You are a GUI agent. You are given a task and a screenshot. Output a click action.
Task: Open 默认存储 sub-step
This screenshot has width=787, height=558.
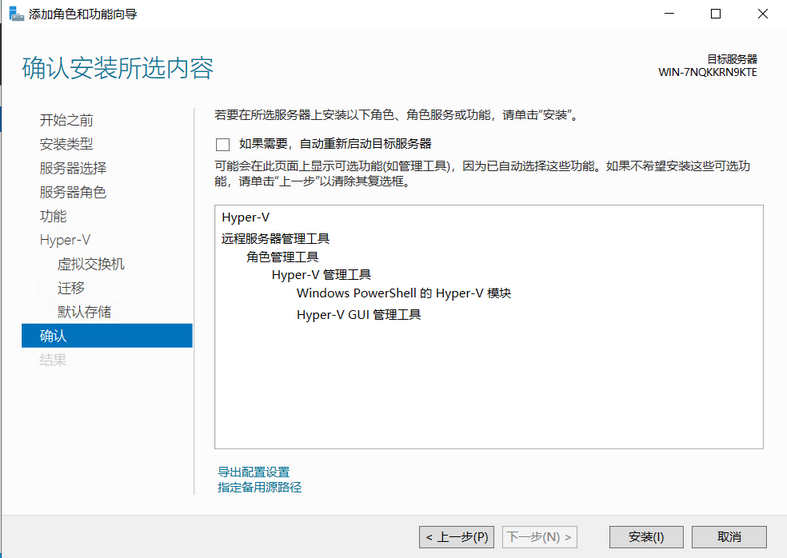(84, 312)
